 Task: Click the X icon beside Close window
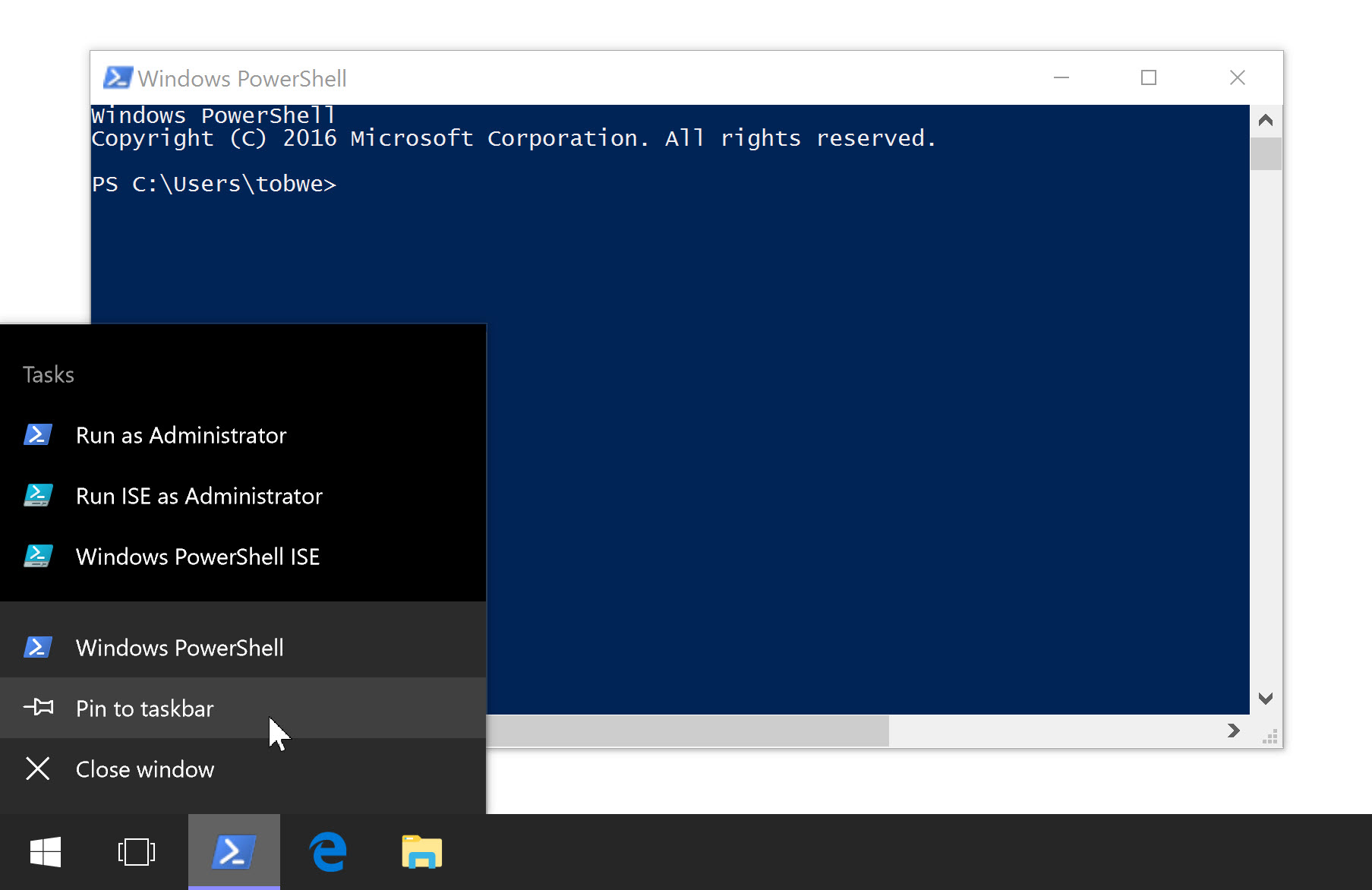click(x=38, y=768)
